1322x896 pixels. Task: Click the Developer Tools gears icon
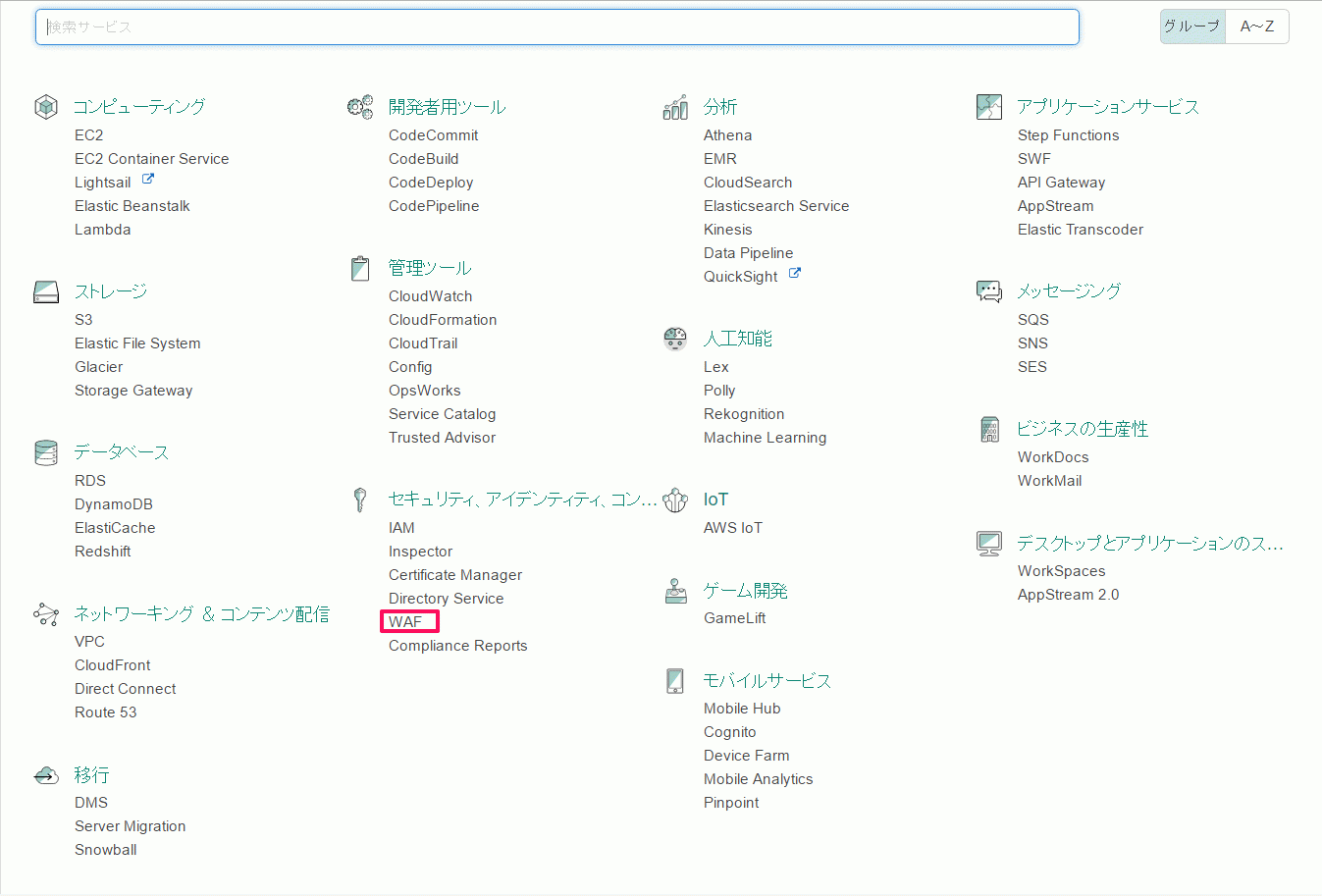[x=360, y=107]
